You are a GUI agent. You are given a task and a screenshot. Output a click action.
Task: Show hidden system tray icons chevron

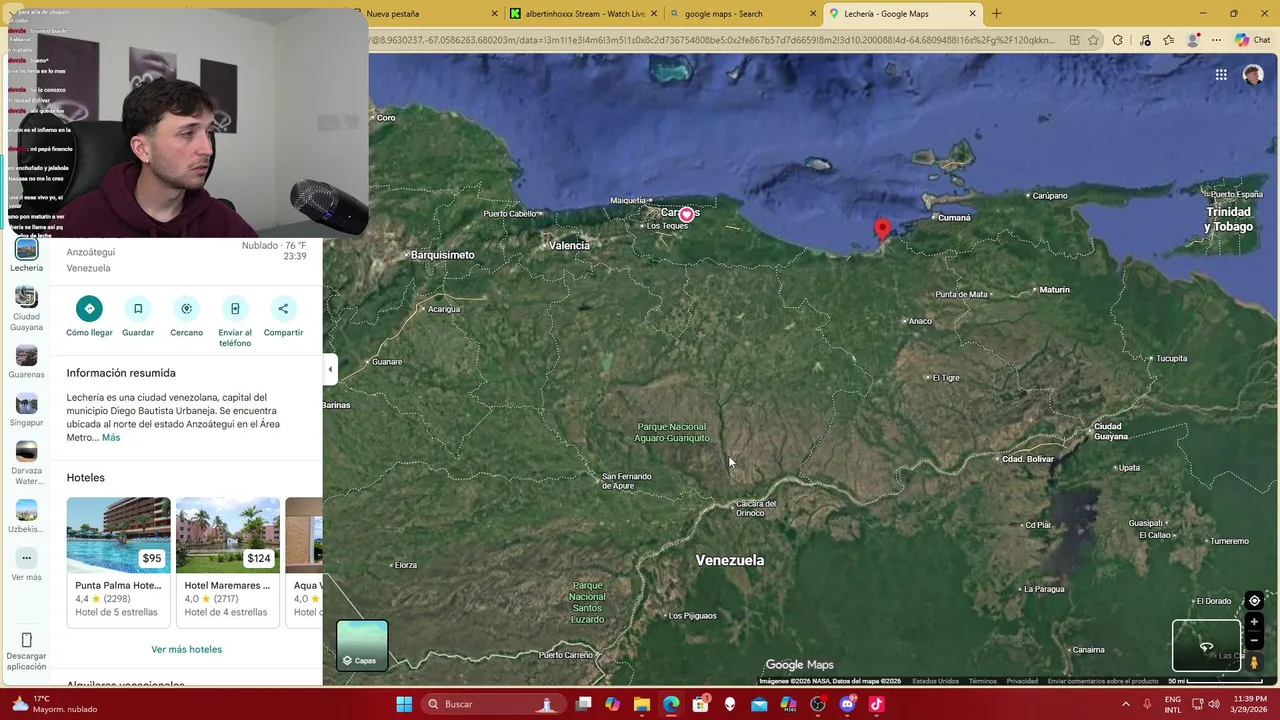pos(1126,704)
